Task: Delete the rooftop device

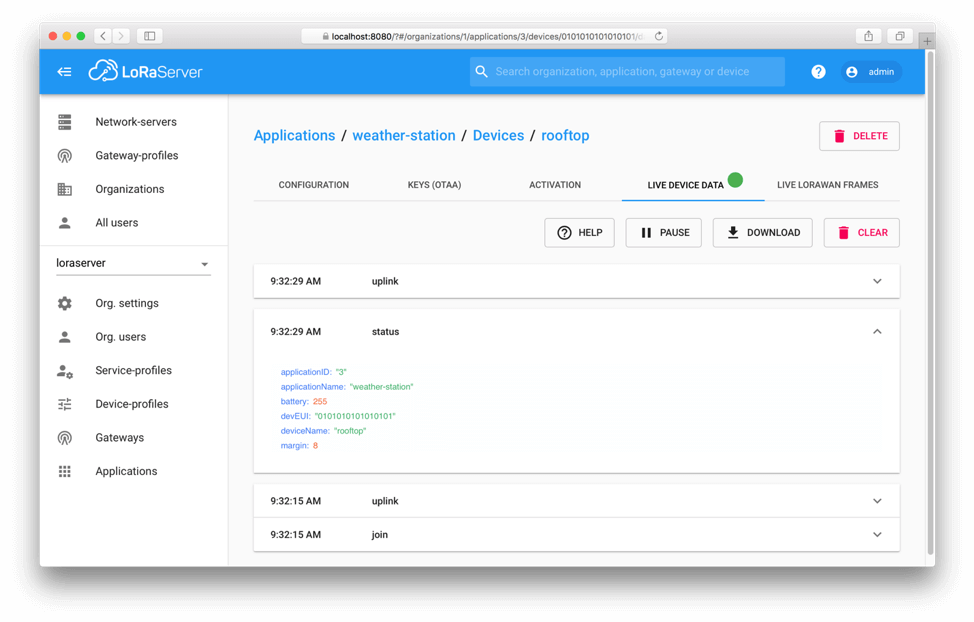Action: click(x=859, y=136)
